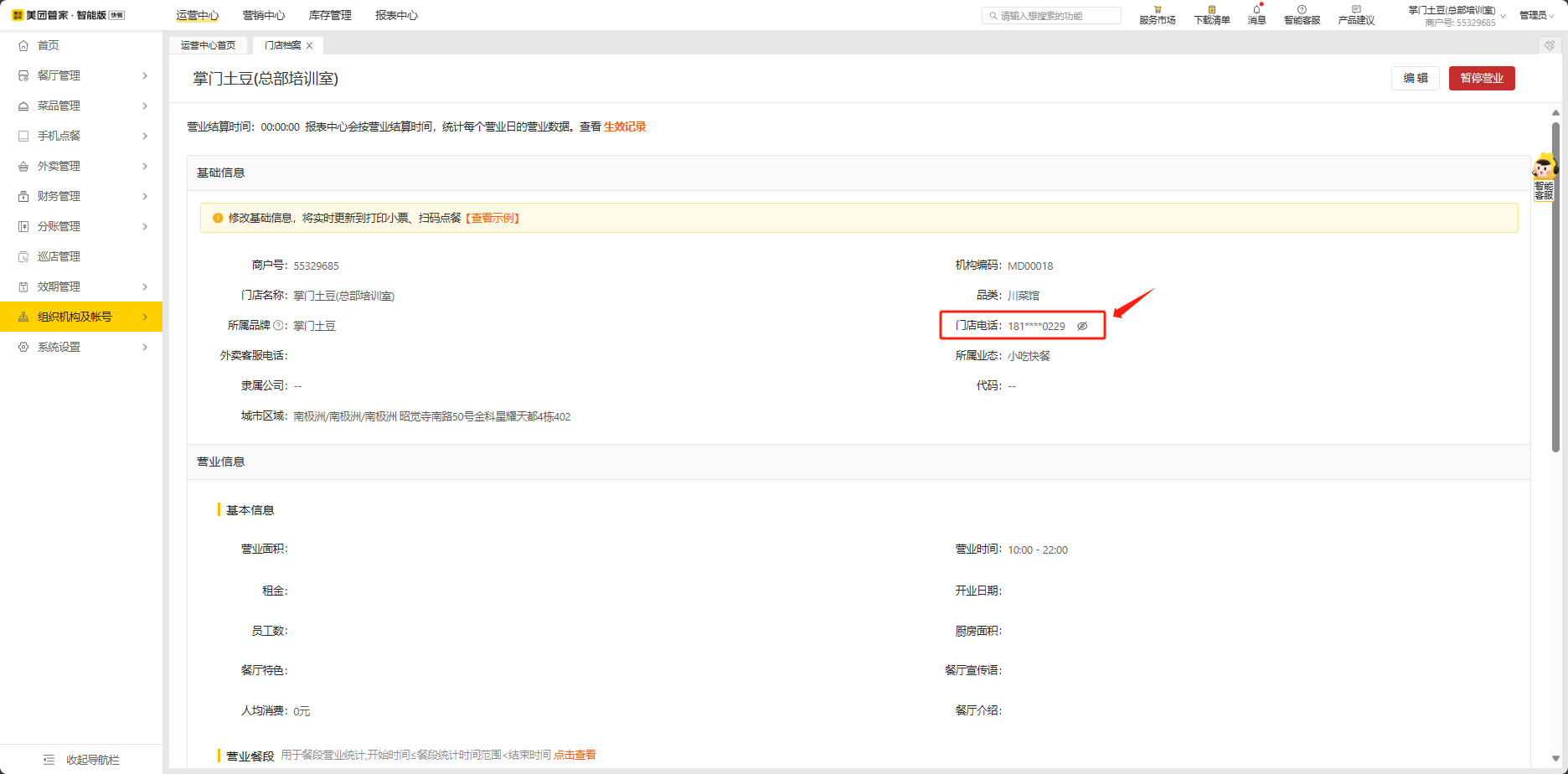
Task: Click the 机构编码 value MD00018
Action: click(1030, 266)
